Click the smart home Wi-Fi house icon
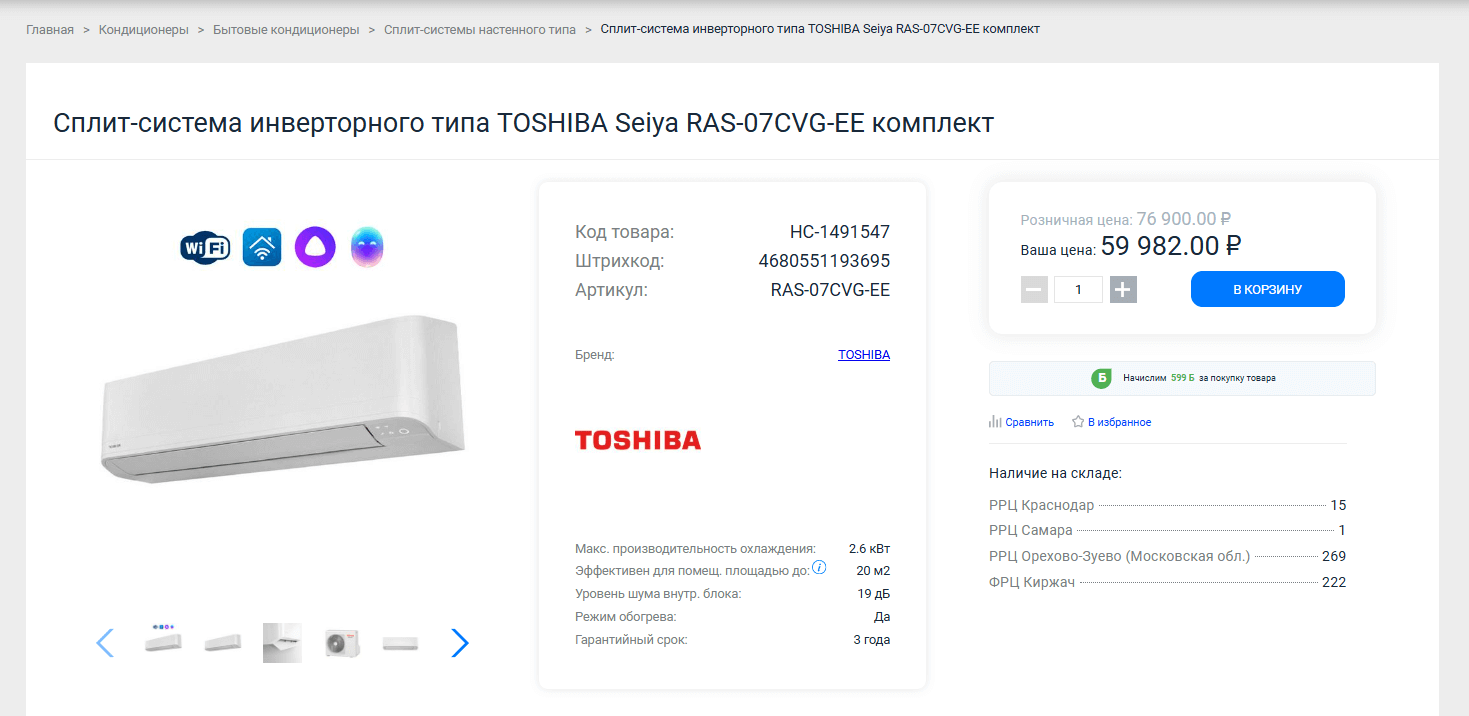 [x=262, y=247]
